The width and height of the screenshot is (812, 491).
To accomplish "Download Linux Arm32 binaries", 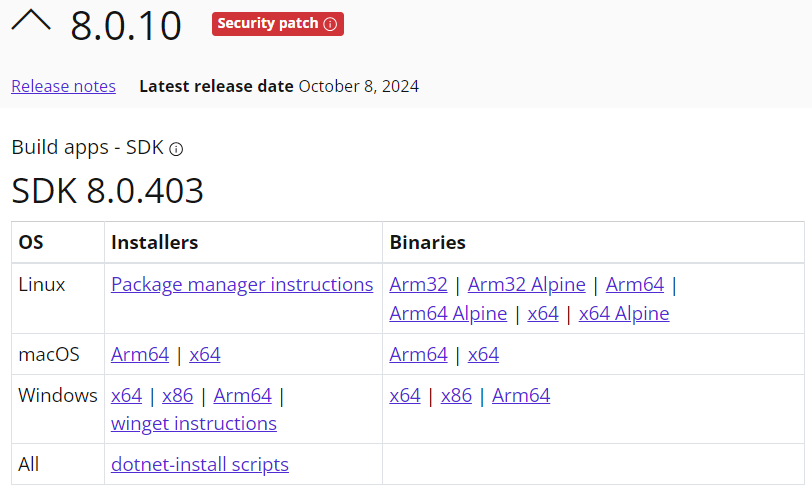I will pos(417,285).
